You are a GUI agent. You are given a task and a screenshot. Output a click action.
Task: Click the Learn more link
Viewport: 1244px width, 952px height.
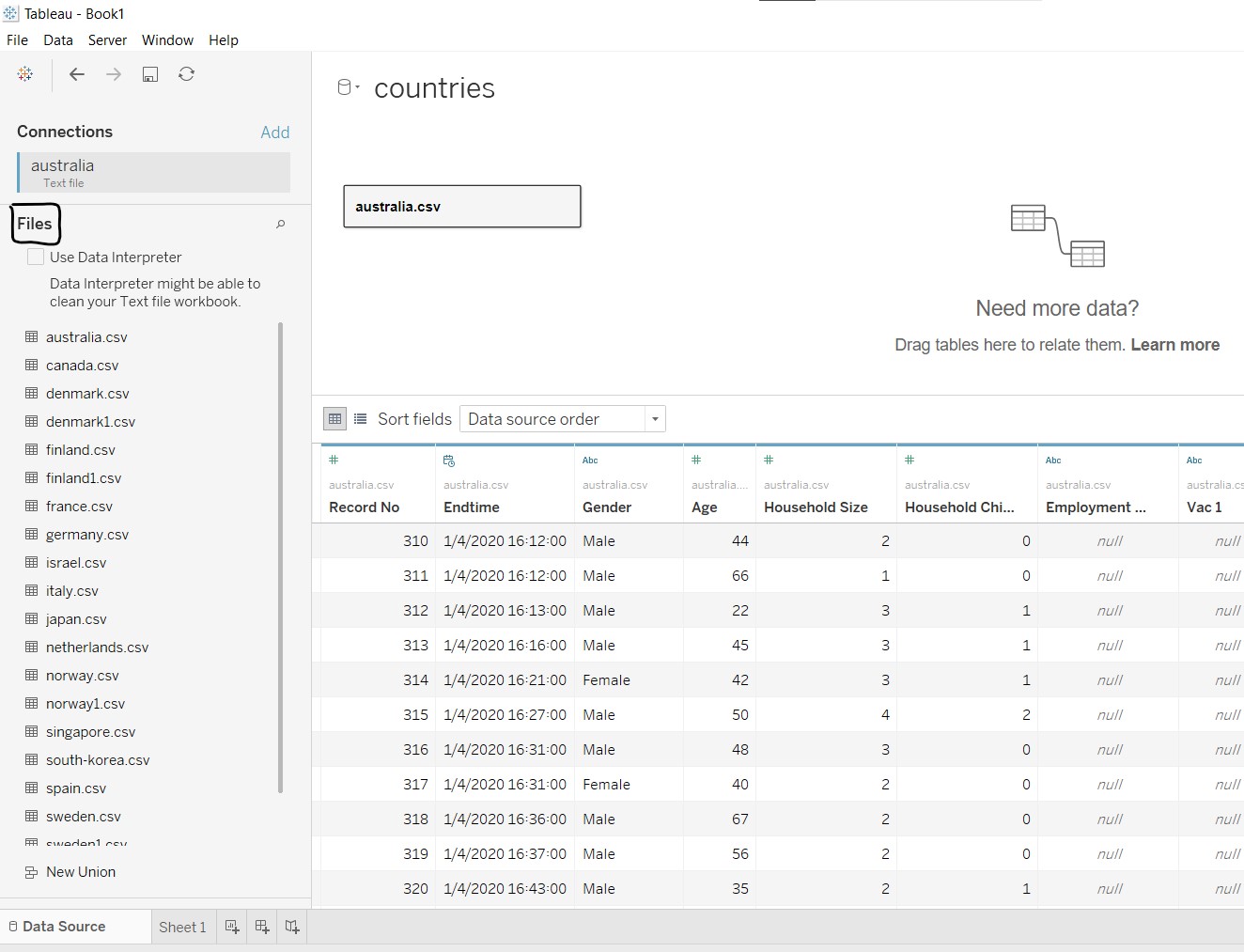(1174, 345)
